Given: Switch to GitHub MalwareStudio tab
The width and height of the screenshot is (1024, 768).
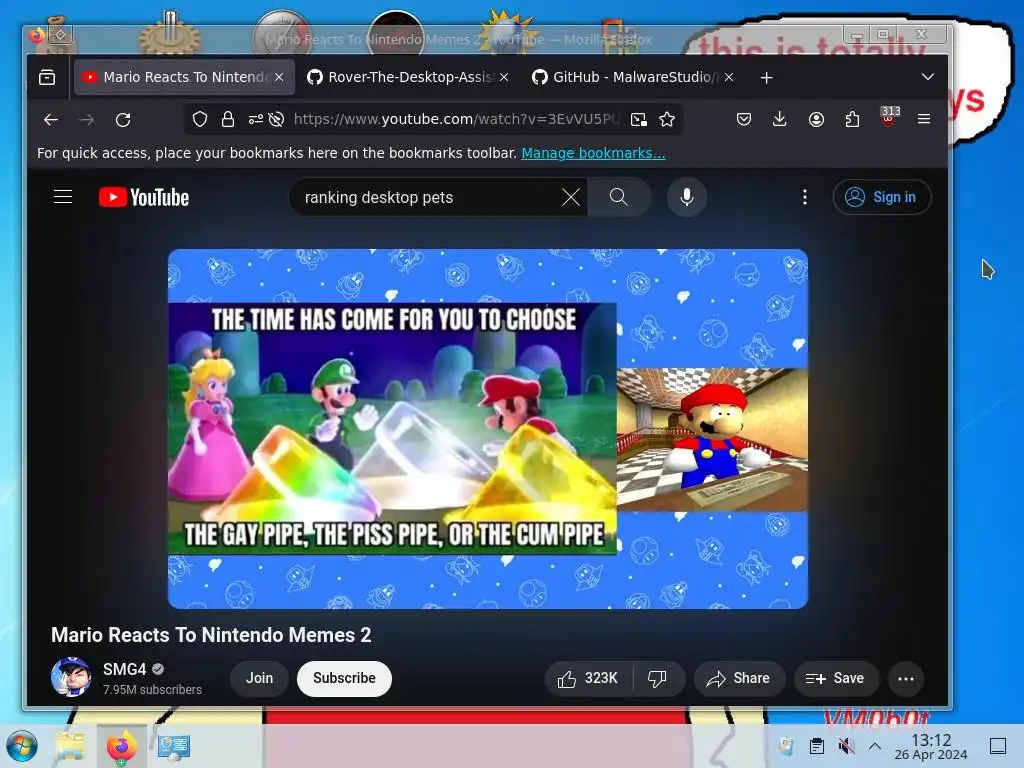Looking at the screenshot, I should point(634,77).
